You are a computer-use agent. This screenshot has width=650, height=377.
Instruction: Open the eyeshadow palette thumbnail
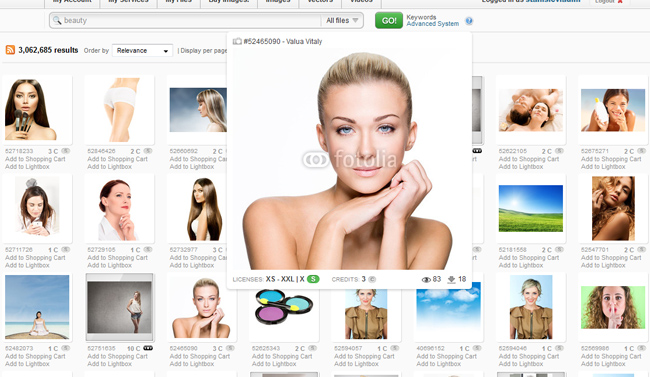point(284,307)
